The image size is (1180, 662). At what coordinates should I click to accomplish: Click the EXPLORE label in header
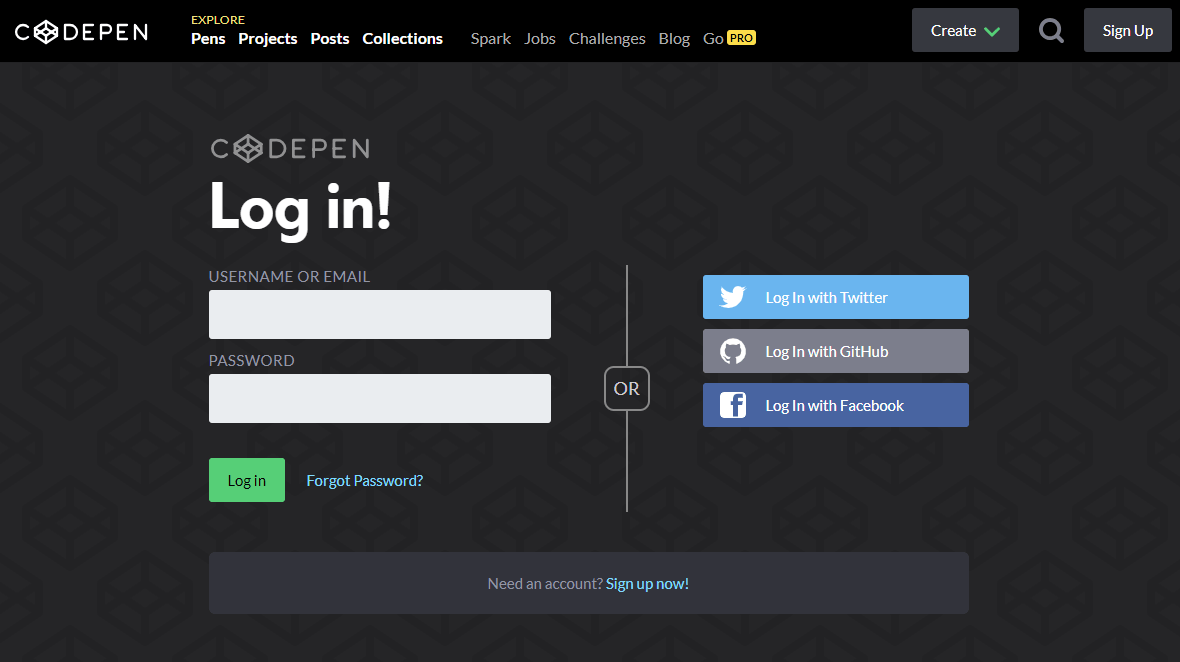click(217, 20)
